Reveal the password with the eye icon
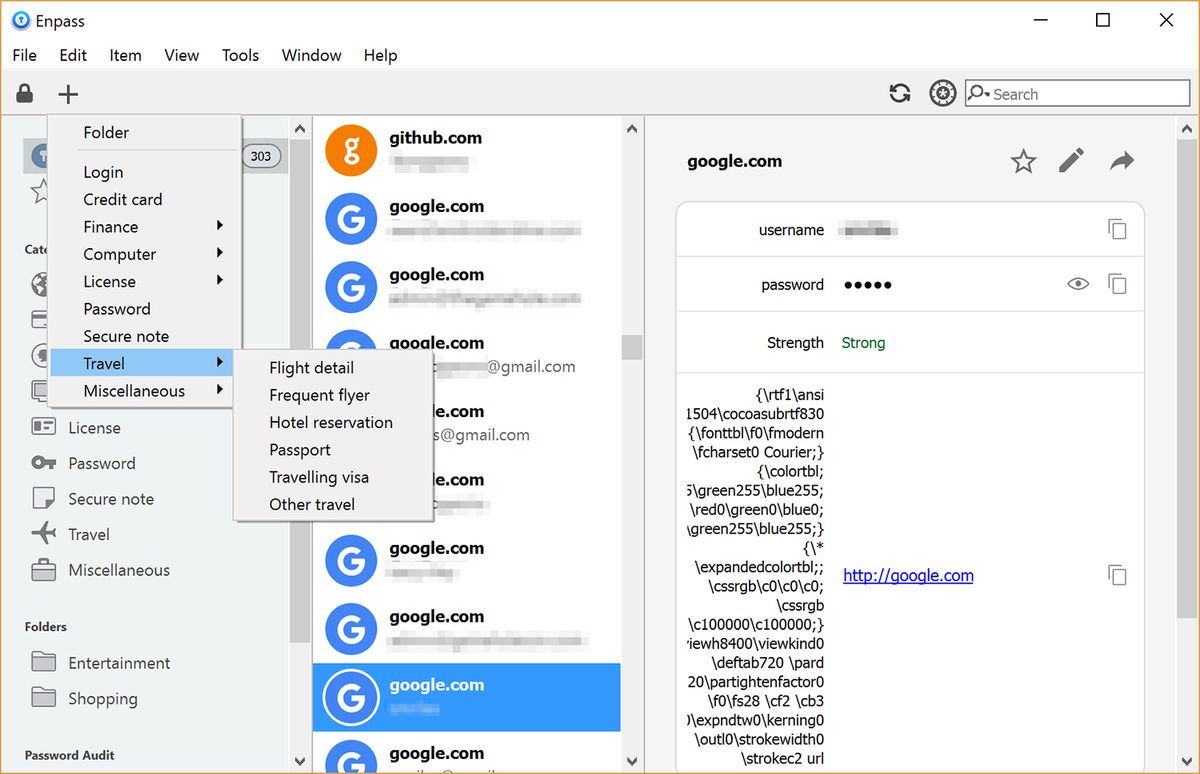Viewport: 1200px width, 774px height. (x=1077, y=283)
